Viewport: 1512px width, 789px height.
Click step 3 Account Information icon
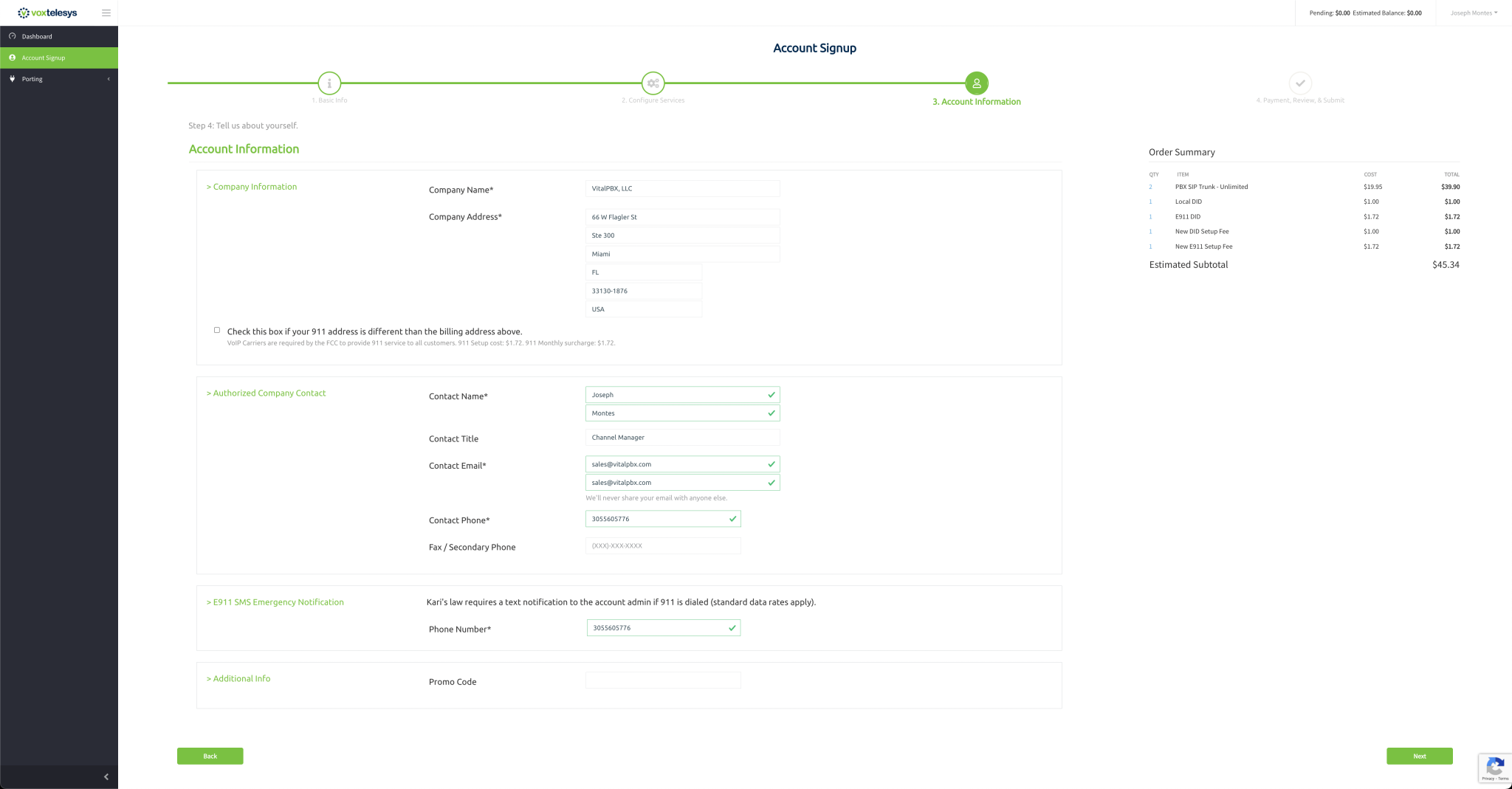point(976,83)
